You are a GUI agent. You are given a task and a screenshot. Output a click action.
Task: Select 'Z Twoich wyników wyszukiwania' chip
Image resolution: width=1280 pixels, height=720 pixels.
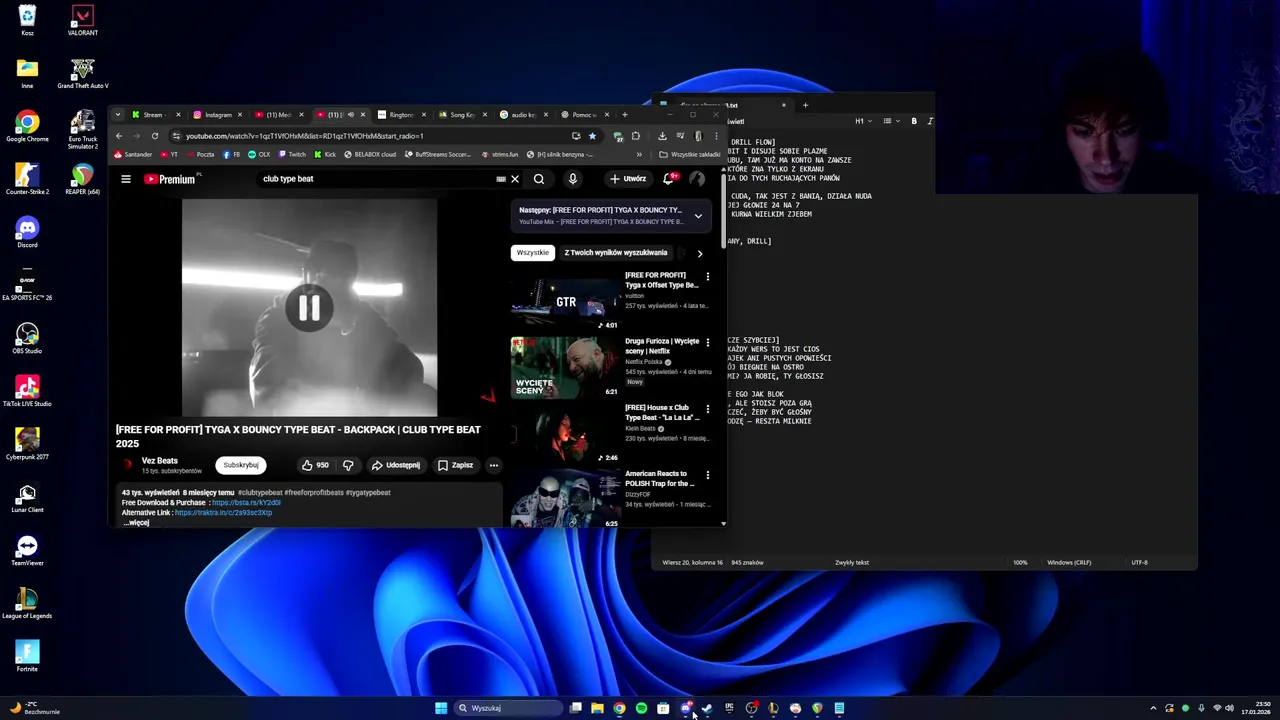tap(616, 253)
